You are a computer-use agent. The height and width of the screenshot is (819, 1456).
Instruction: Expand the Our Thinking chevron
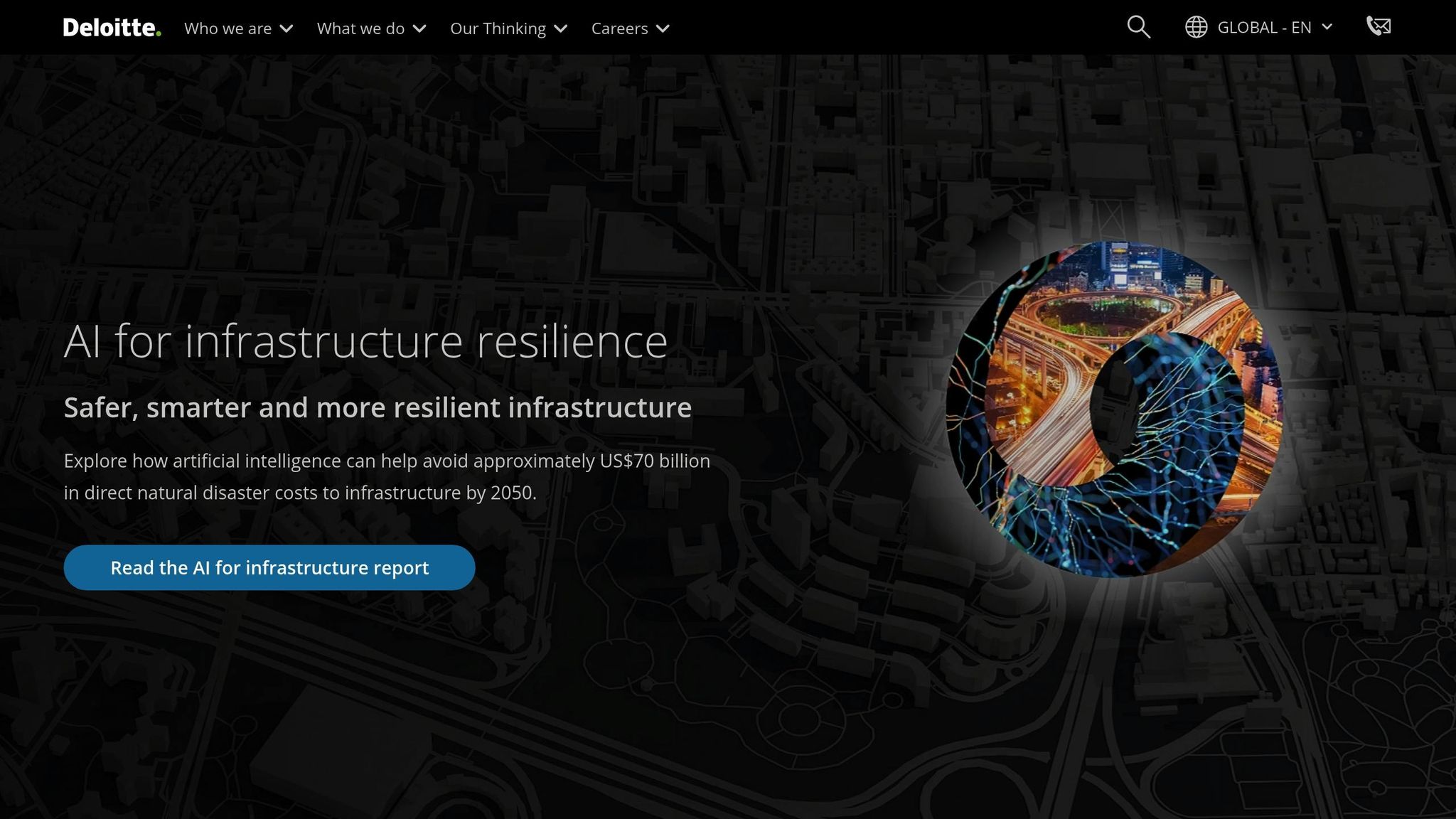pos(561,28)
